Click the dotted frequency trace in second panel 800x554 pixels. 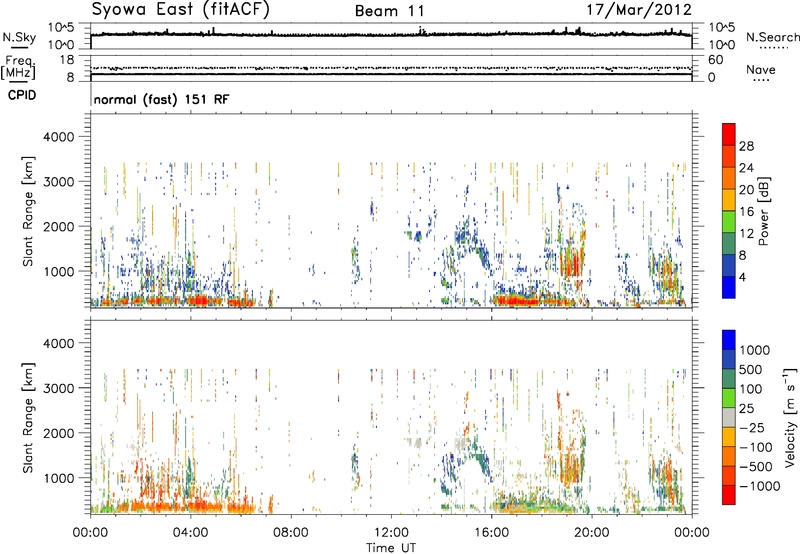click(x=391, y=68)
